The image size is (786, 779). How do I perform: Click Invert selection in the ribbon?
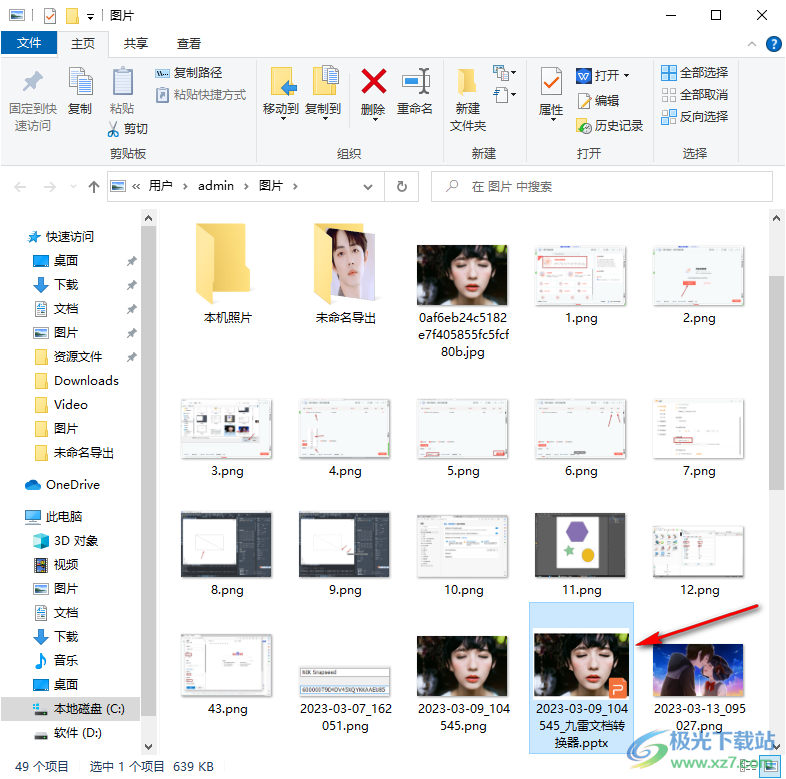click(x=695, y=117)
